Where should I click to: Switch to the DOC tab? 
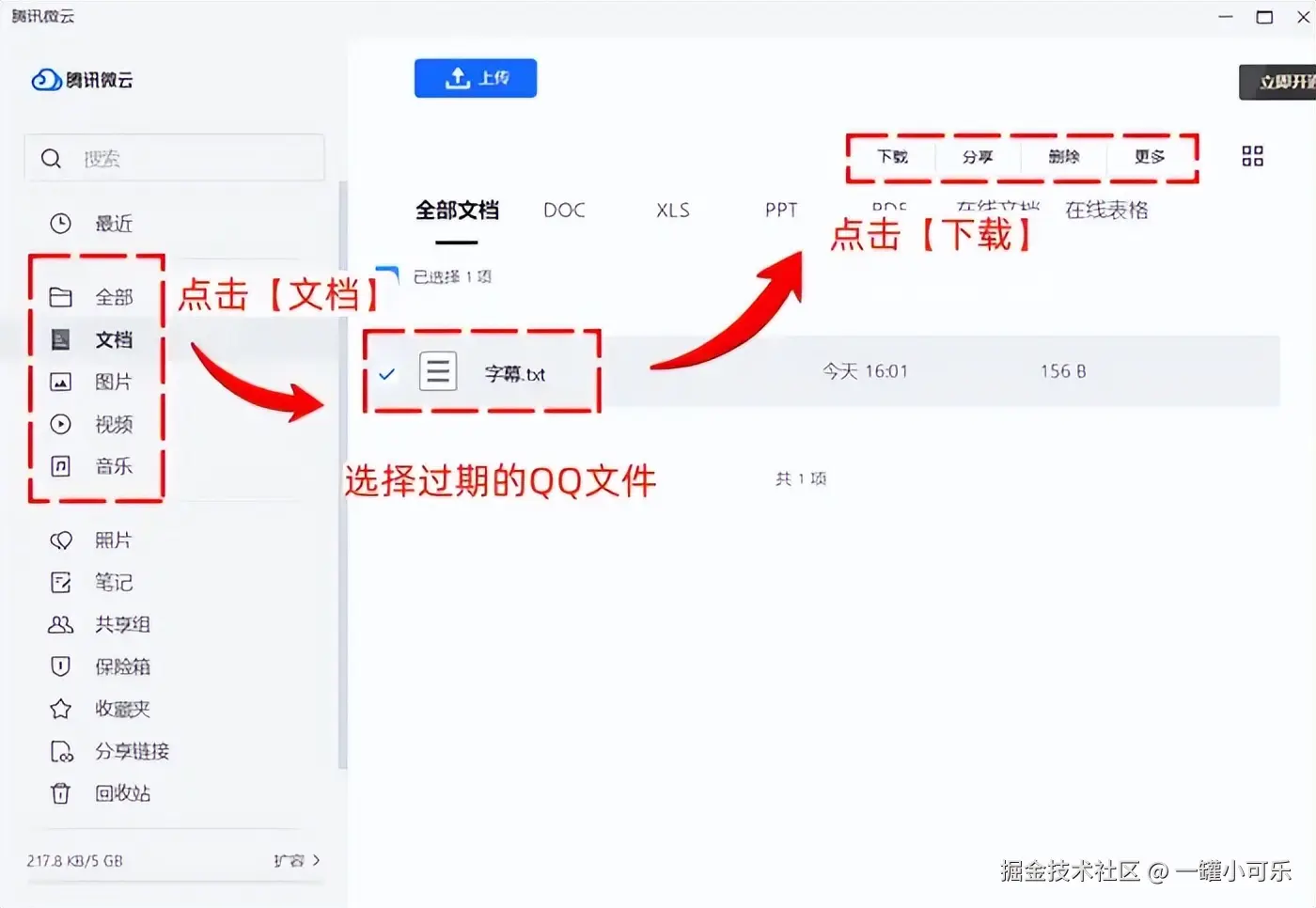coord(564,211)
